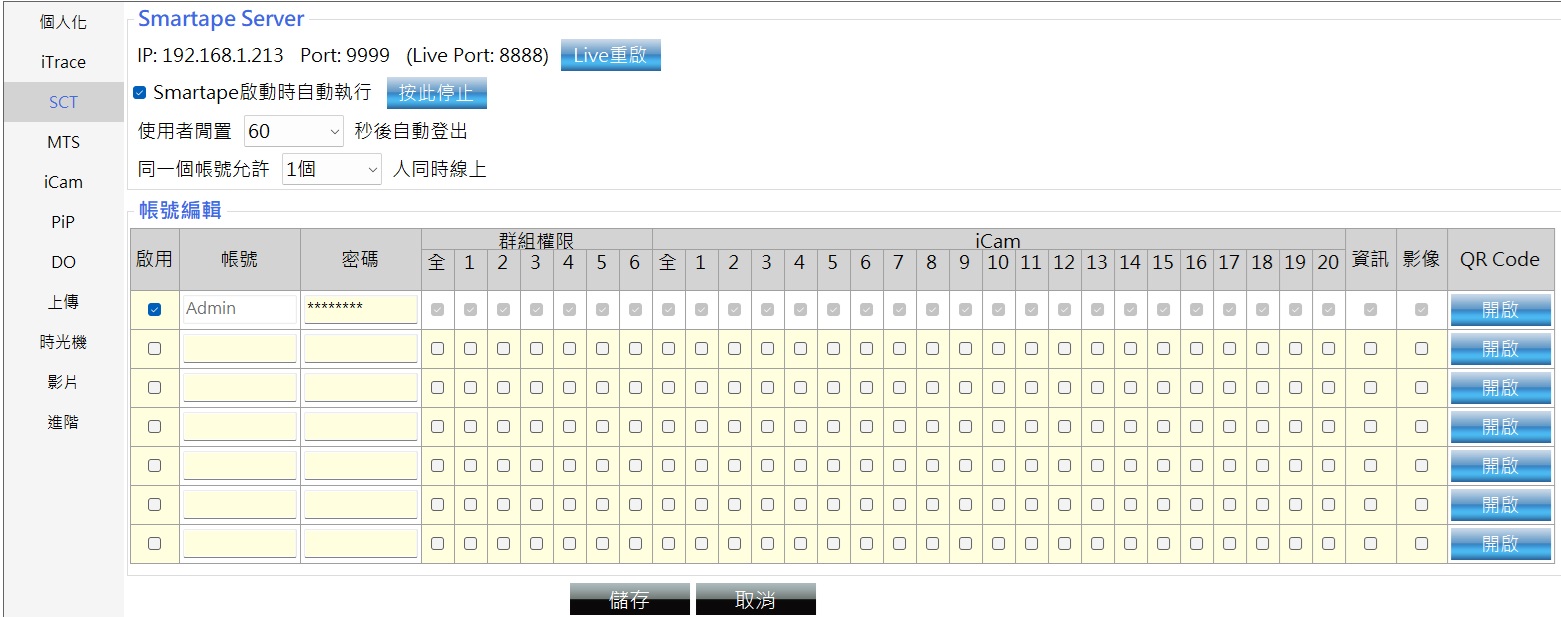Check second row 群組權限 6 checkbox
Screen dimensions: 1561x617
635,349
